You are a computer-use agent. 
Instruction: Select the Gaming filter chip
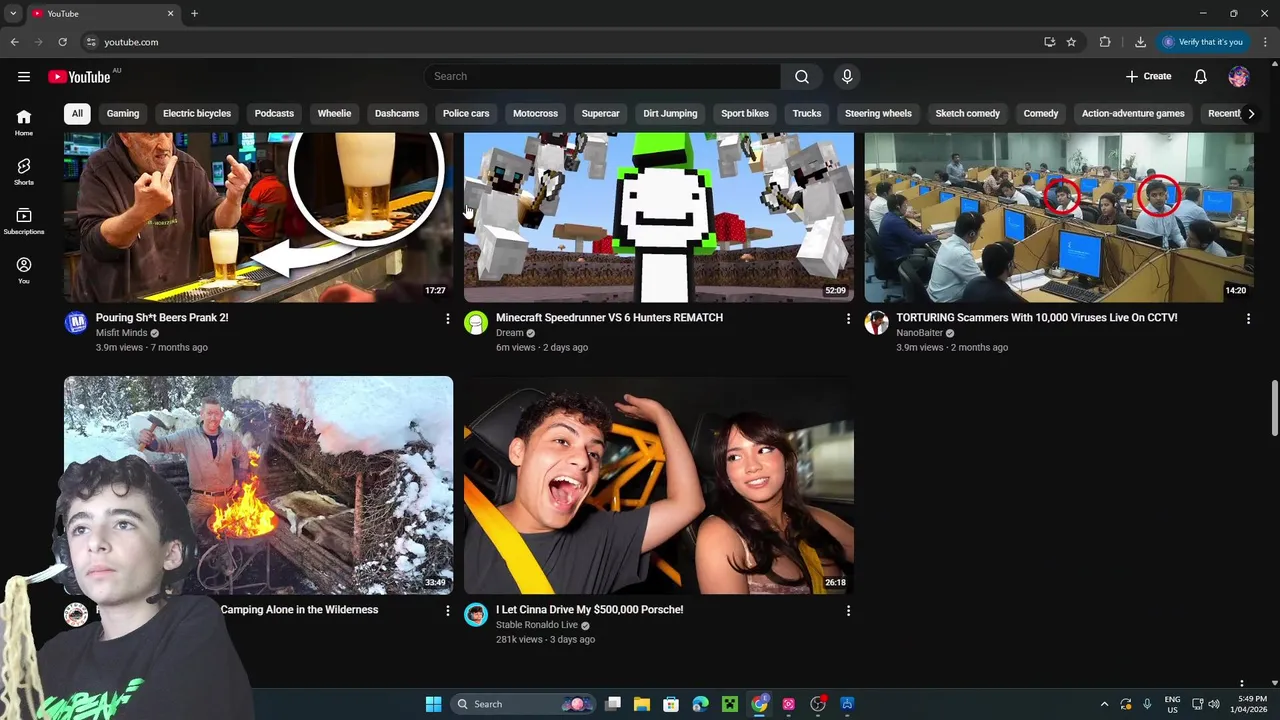[x=123, y=113]
